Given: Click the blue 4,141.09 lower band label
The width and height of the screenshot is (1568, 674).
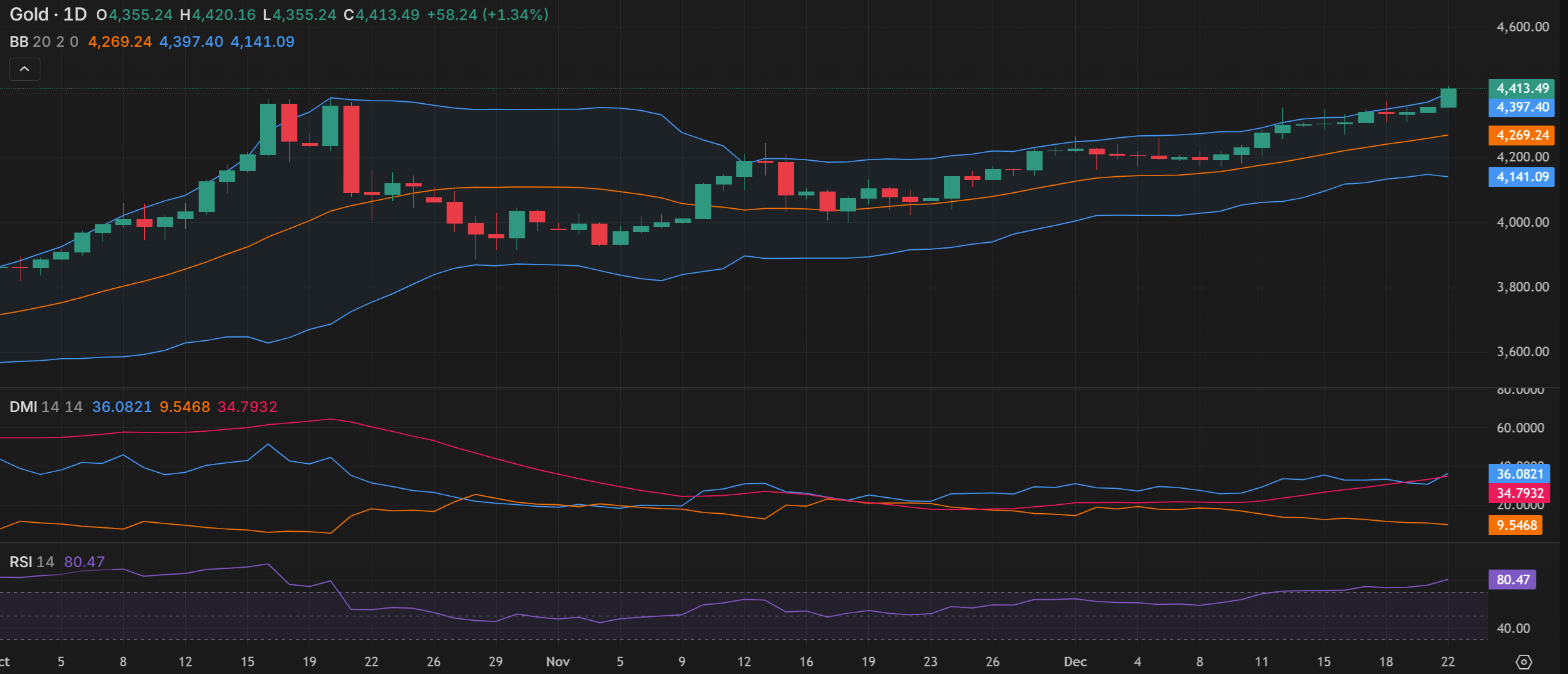Looking at the screenshot, I should tap(1522, 177).
